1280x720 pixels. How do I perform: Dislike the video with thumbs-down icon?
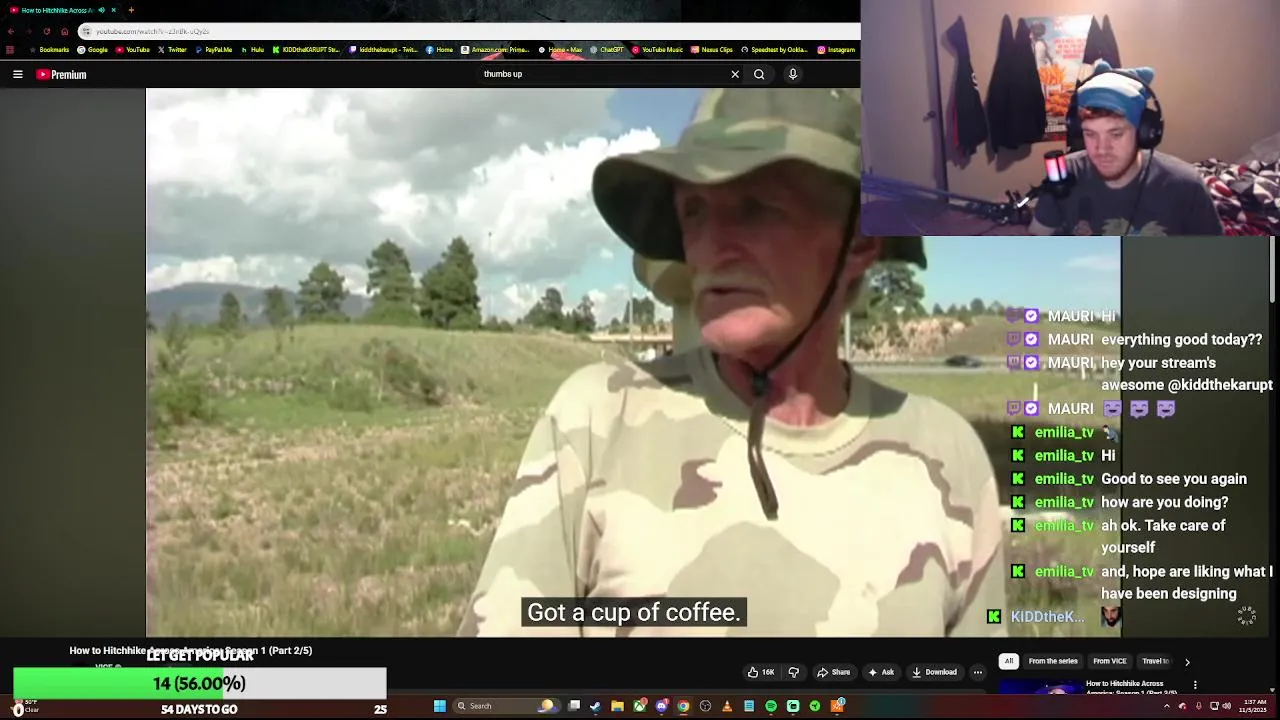click(794, 672)
